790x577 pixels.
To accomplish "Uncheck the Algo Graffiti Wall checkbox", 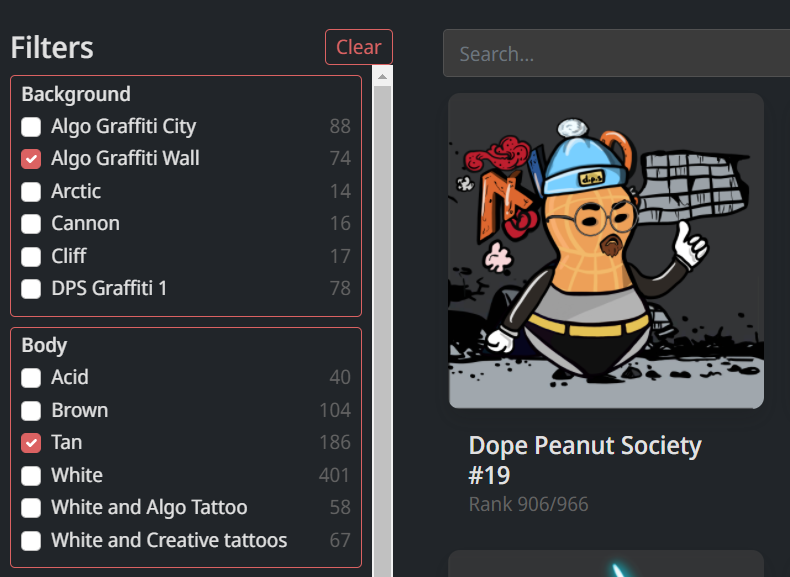I will [x=31, y=159].
